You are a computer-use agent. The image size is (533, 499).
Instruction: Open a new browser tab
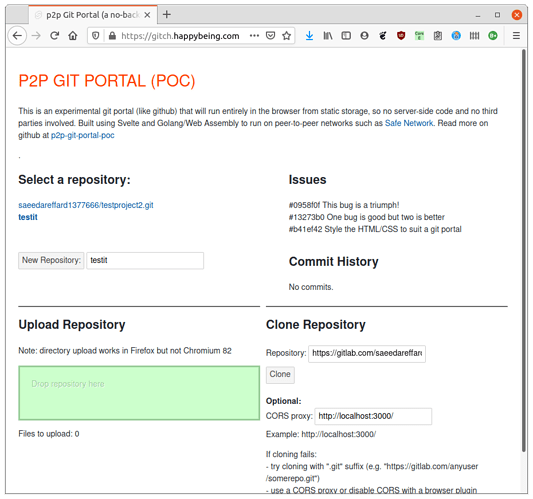(x=167, y=14)
